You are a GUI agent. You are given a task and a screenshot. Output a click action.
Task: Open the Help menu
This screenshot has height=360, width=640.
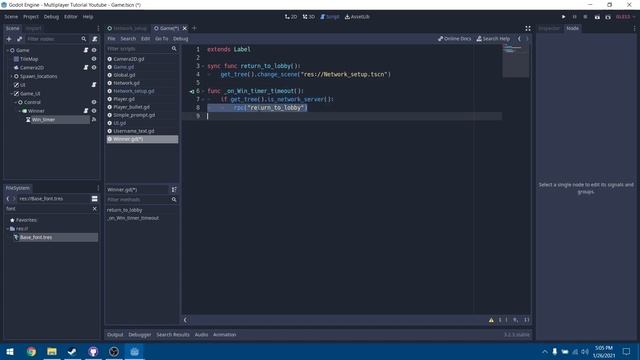pyautogui.click(x=88, y=17)
